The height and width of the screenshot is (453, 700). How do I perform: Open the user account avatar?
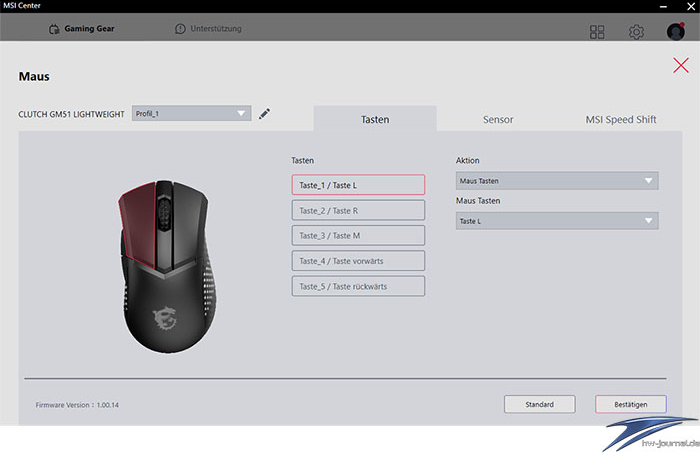click(676, 31)
